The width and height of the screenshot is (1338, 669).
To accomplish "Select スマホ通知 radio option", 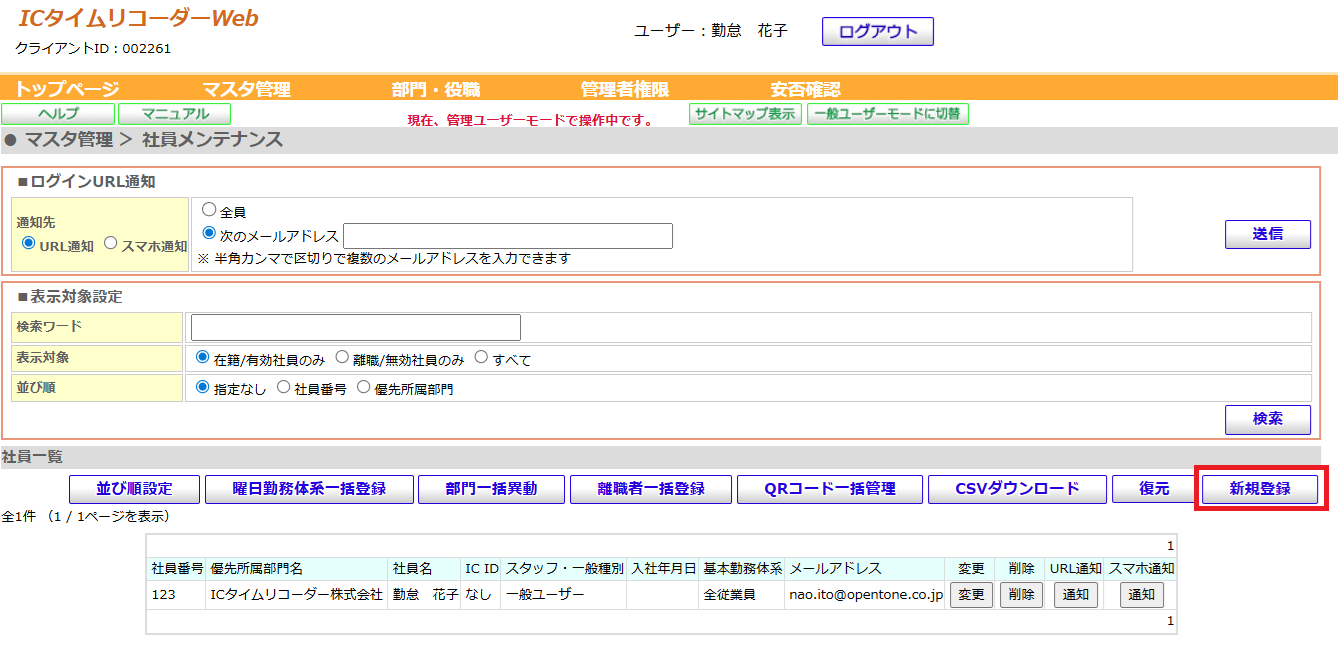I will 111,243.
